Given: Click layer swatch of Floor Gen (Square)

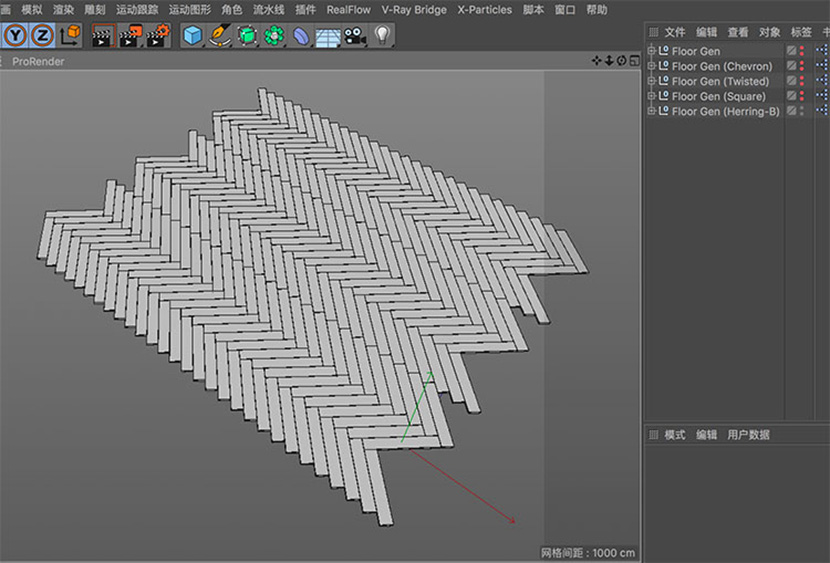Looking at the screenshot, I should tap(791, 95).
